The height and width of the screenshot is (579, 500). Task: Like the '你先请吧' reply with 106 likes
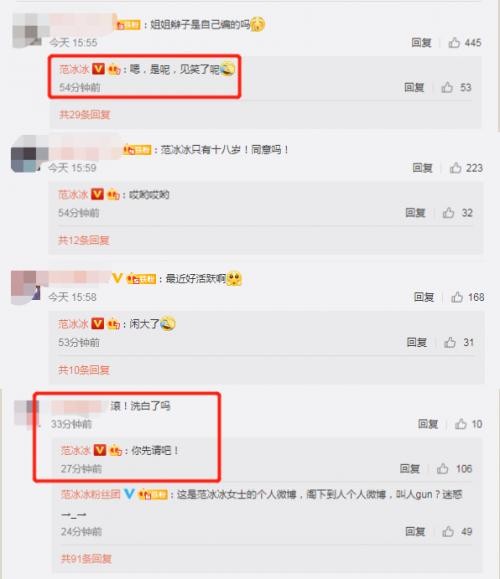coord(442,469)
